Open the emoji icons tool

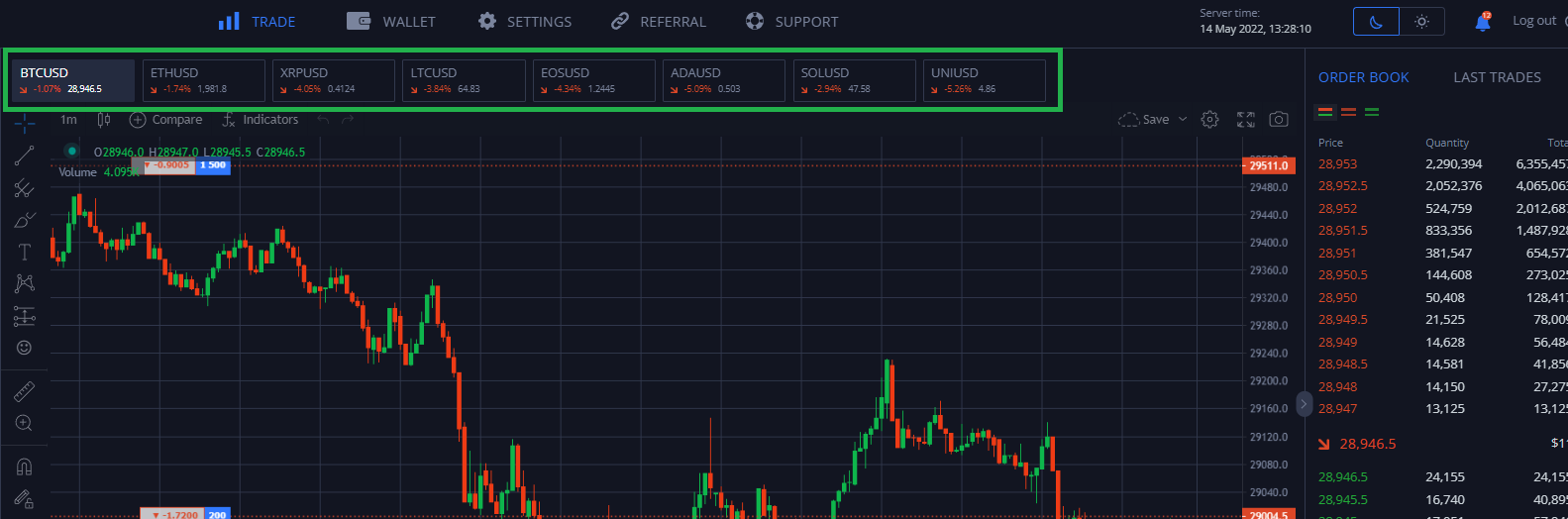tap(25, 348)
